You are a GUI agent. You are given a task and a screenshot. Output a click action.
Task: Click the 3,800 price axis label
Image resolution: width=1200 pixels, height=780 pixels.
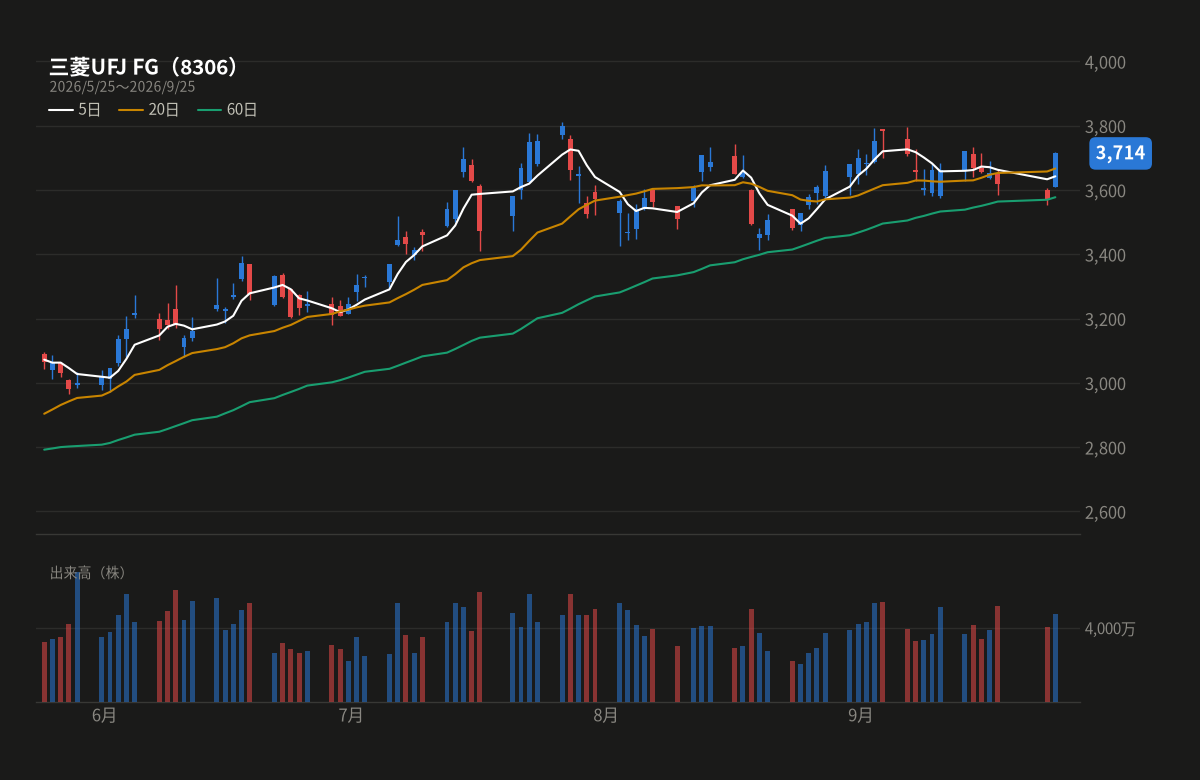click(1105, 127)
